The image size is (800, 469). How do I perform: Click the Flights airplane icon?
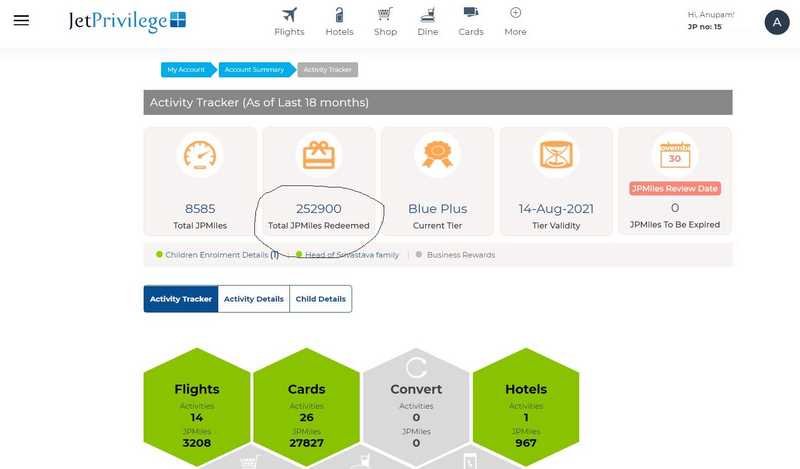(x=289, y=14)
